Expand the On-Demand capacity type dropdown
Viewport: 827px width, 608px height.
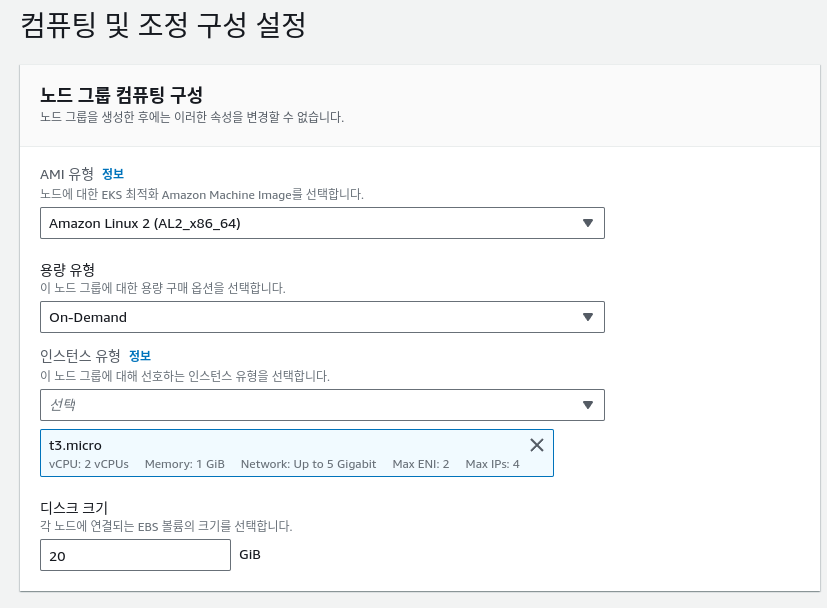point(322,317)
